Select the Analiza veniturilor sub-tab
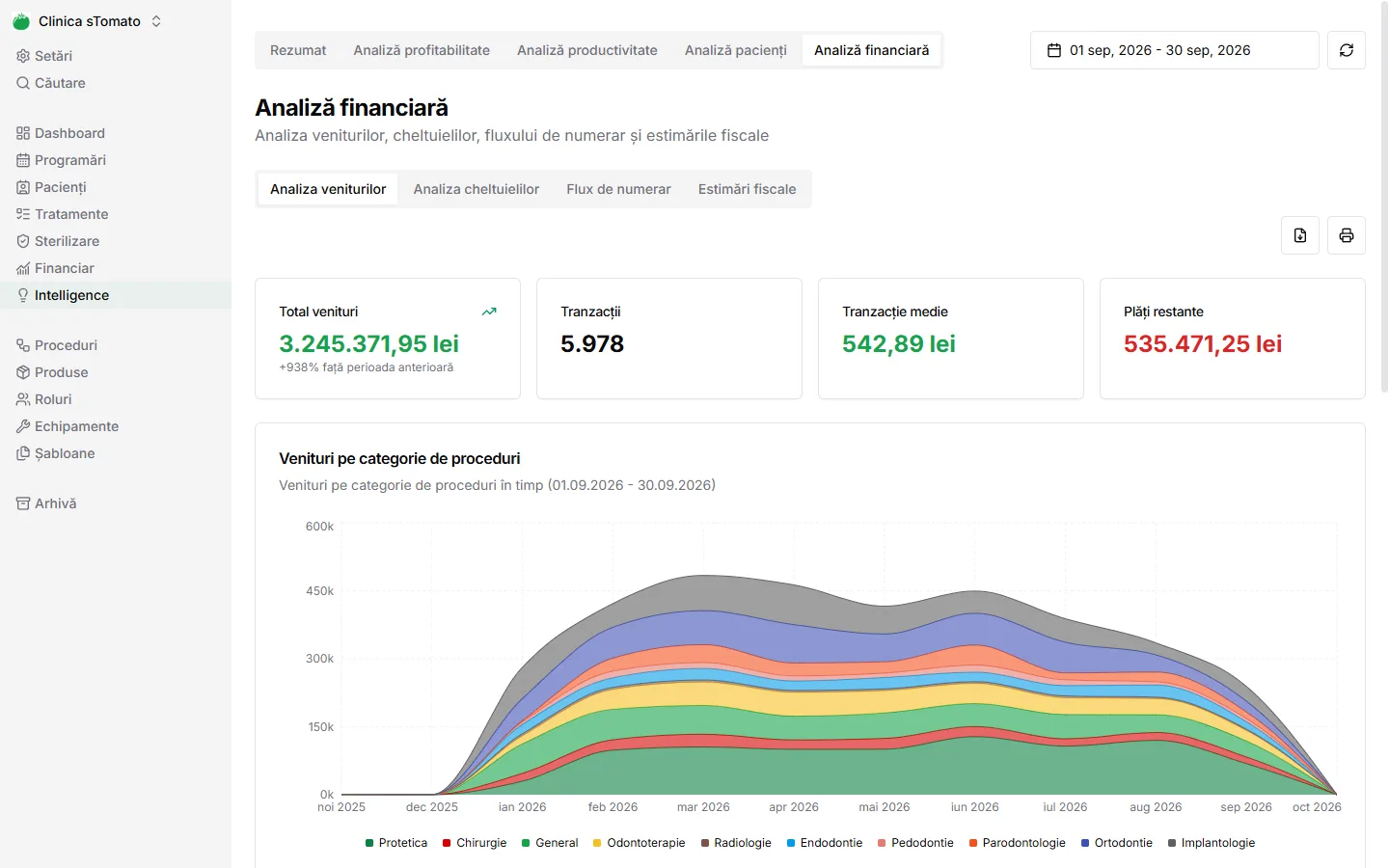This screenshot has width=1389, height=868. tap(328, 189)
